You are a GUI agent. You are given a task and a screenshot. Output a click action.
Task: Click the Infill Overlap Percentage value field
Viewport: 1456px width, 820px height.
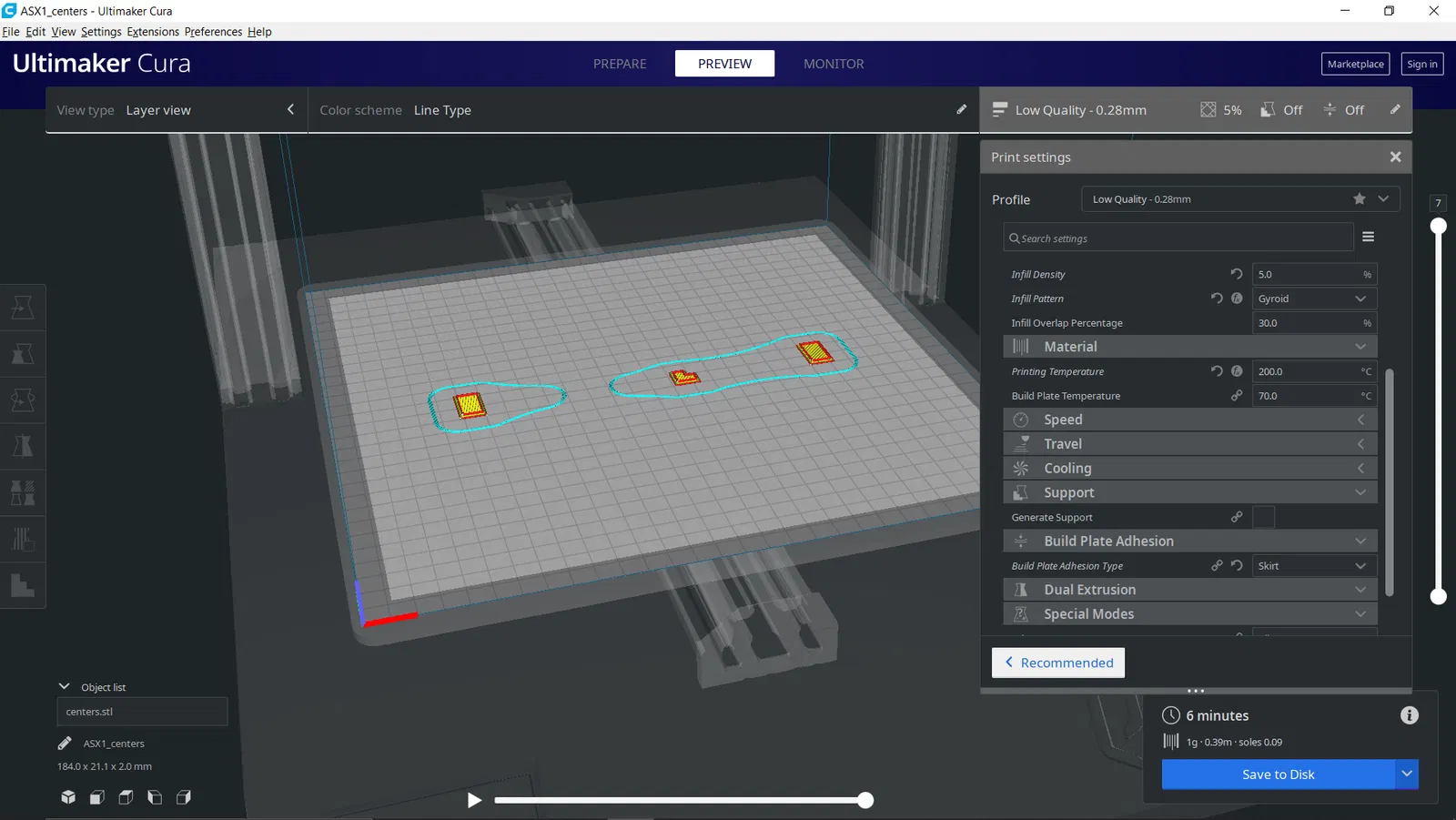[x=1314, y=323]
